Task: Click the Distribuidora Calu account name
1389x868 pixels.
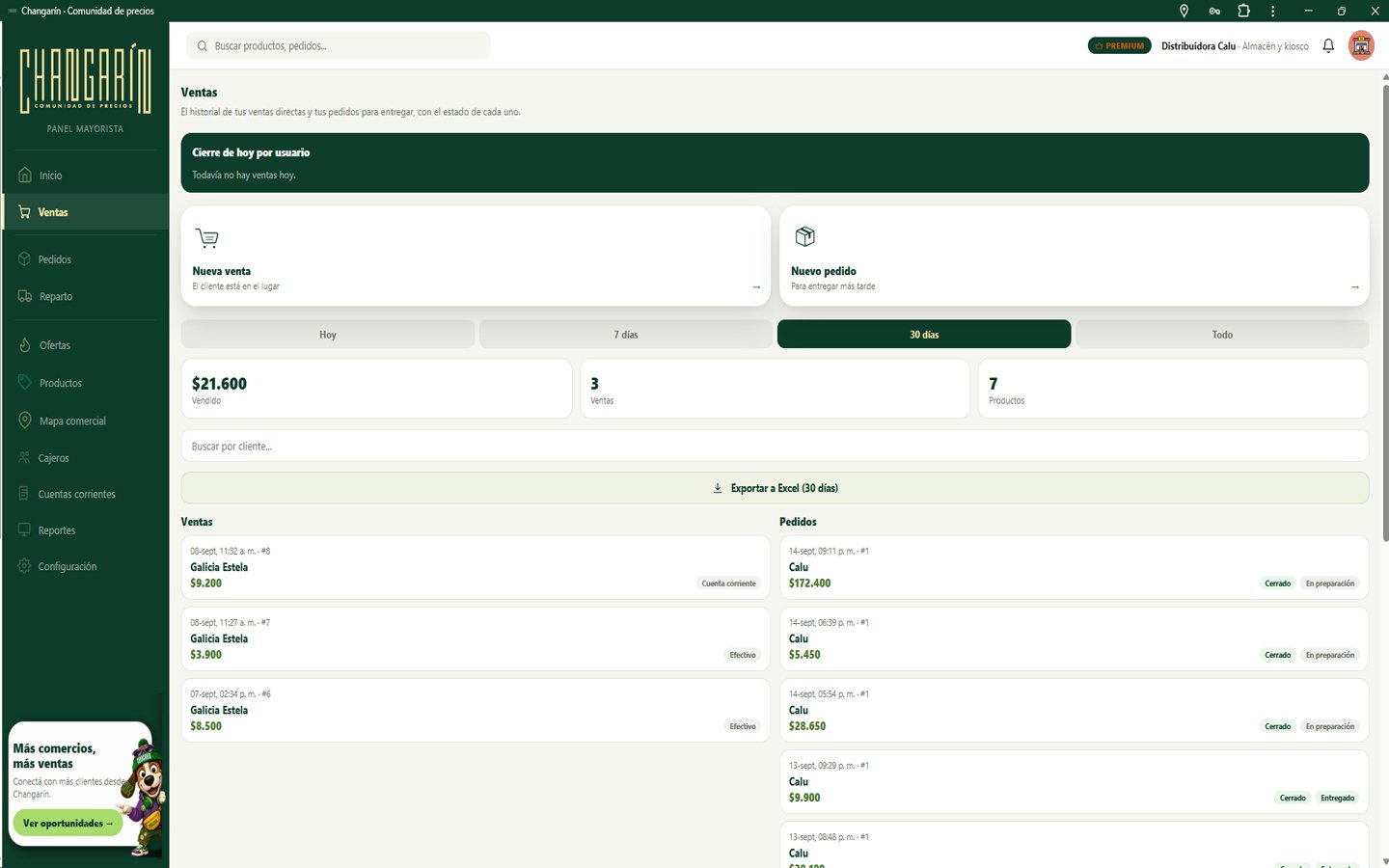Action: click(1198, 45)
